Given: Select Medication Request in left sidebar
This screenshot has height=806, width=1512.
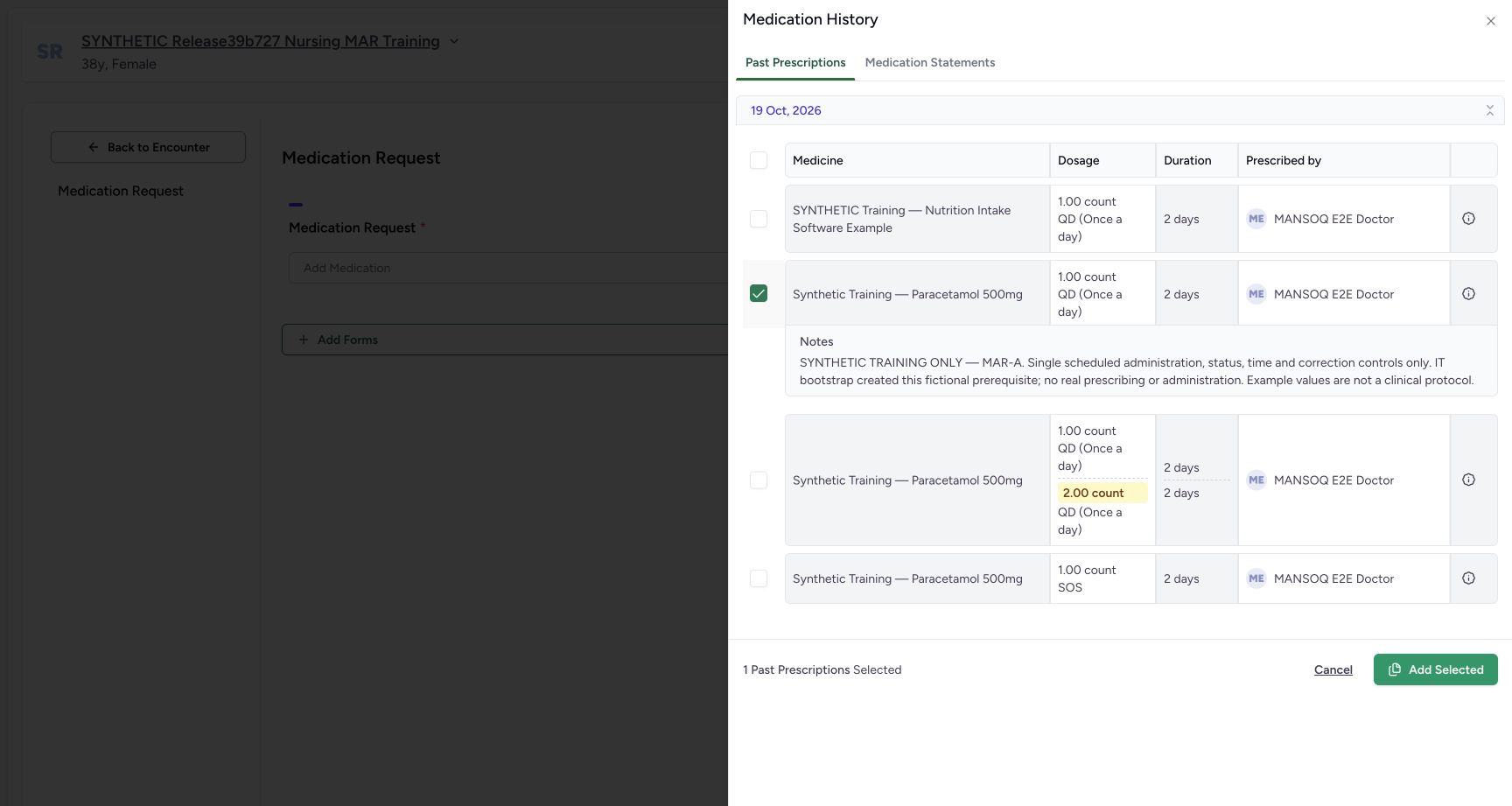Looking at the screenshot, I should (x=121, y=191).
